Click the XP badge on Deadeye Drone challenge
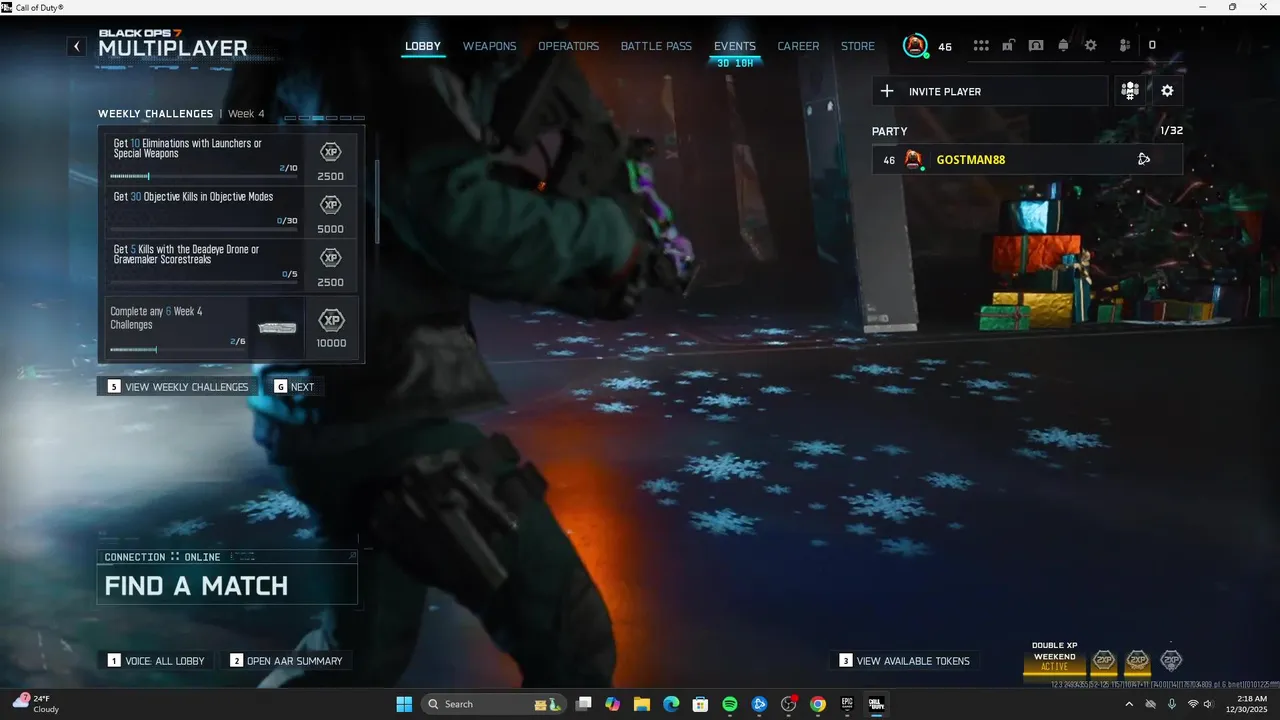The width and height of the screenshot is (1280, 720). [x=330, y=258]
